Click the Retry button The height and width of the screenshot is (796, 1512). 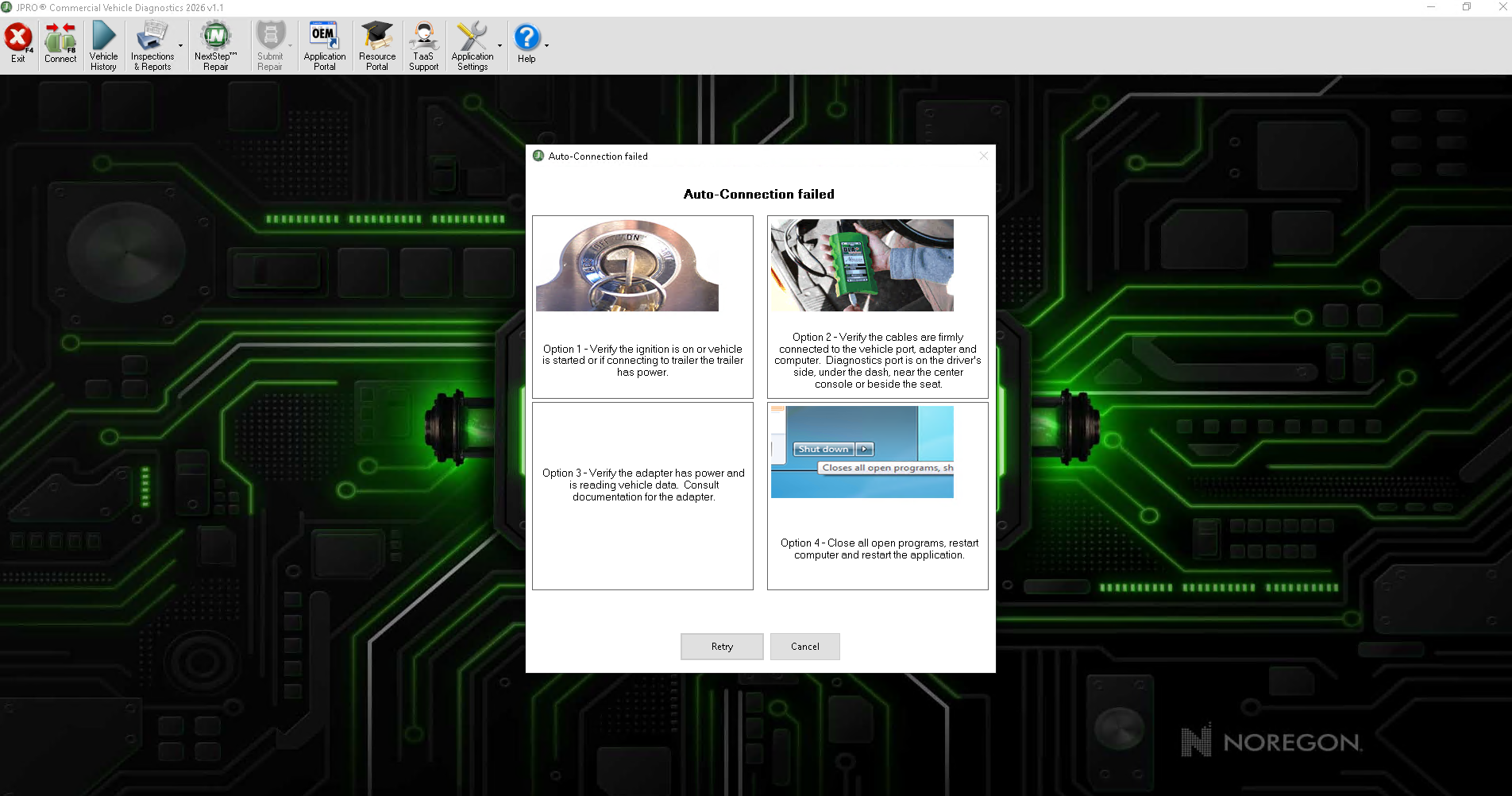[722, 647]
